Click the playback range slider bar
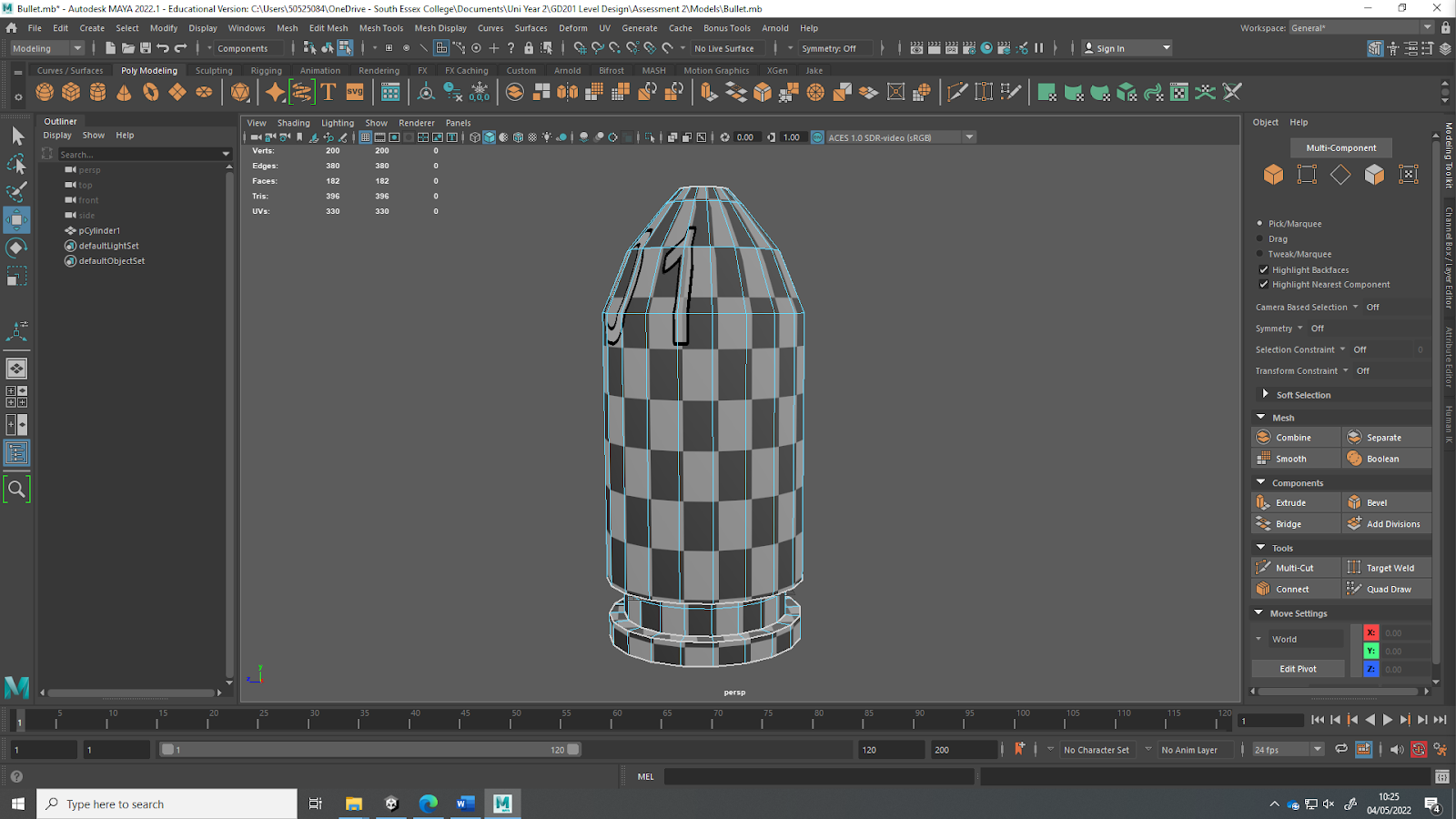The width and height of the screenshot is (1456, 819). [370, 750]
